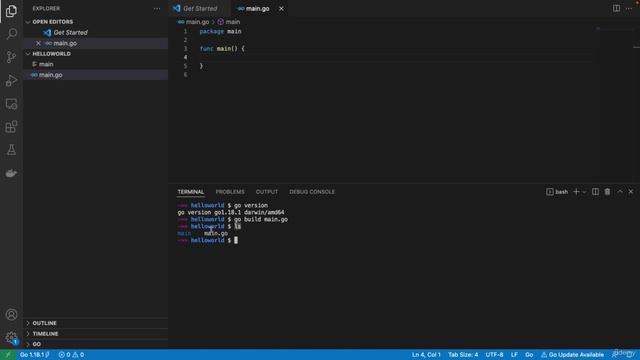
Task: Collapse the HELLOWORLD folder section
Action: (x=51, y=54)
